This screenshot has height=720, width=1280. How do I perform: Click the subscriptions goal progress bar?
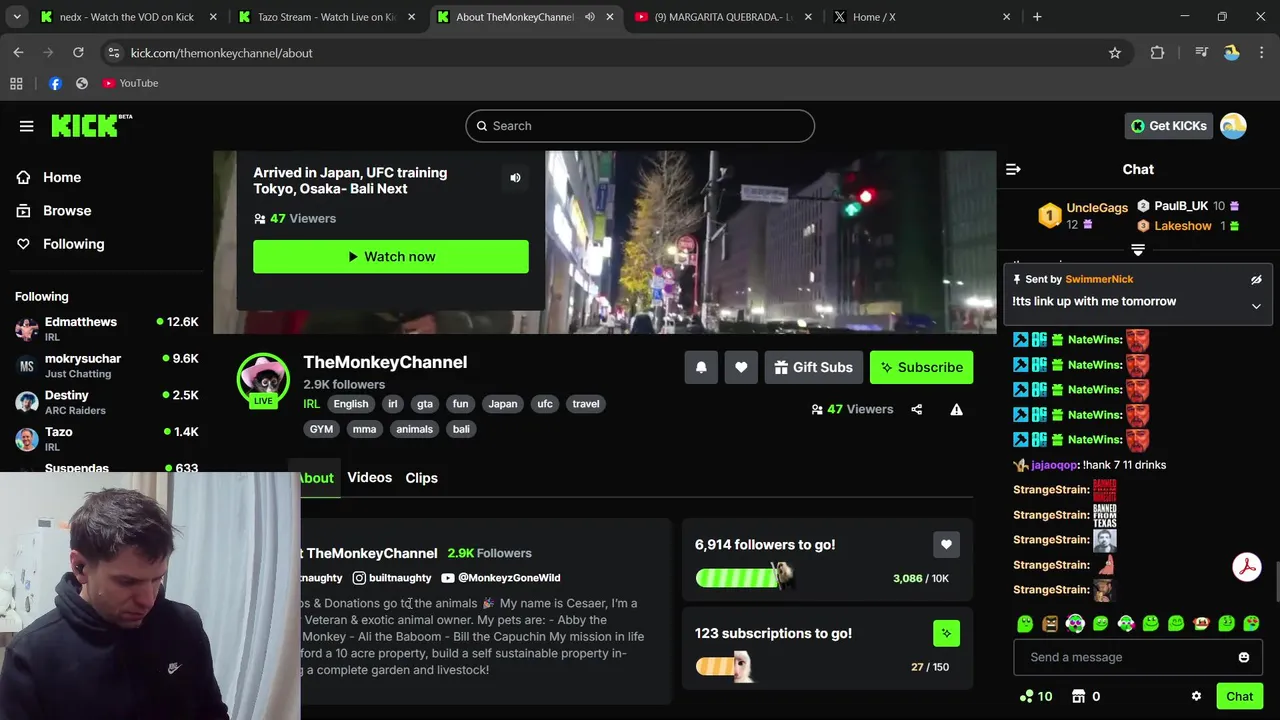(x=723, y=666)
